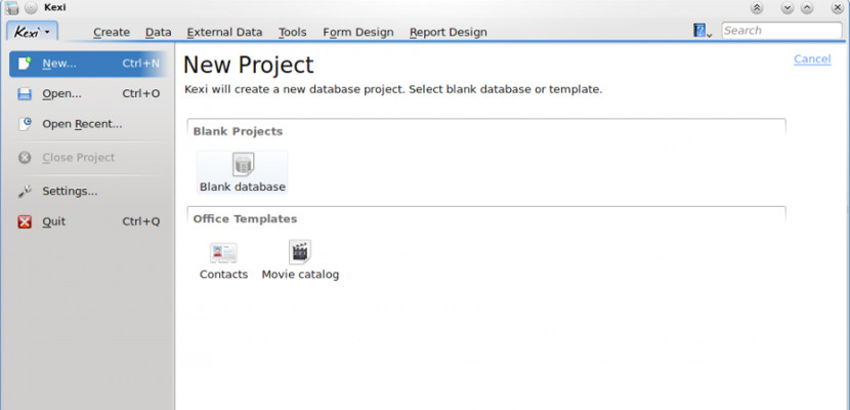This screenshot has width=850, height=410.
Task: Switch to the Data tab
Action: click(x=158, y=32)
